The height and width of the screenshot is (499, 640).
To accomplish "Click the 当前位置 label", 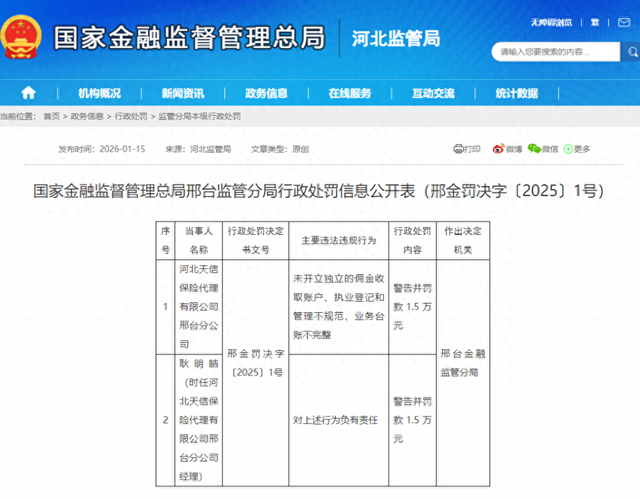I will point(17,116).
